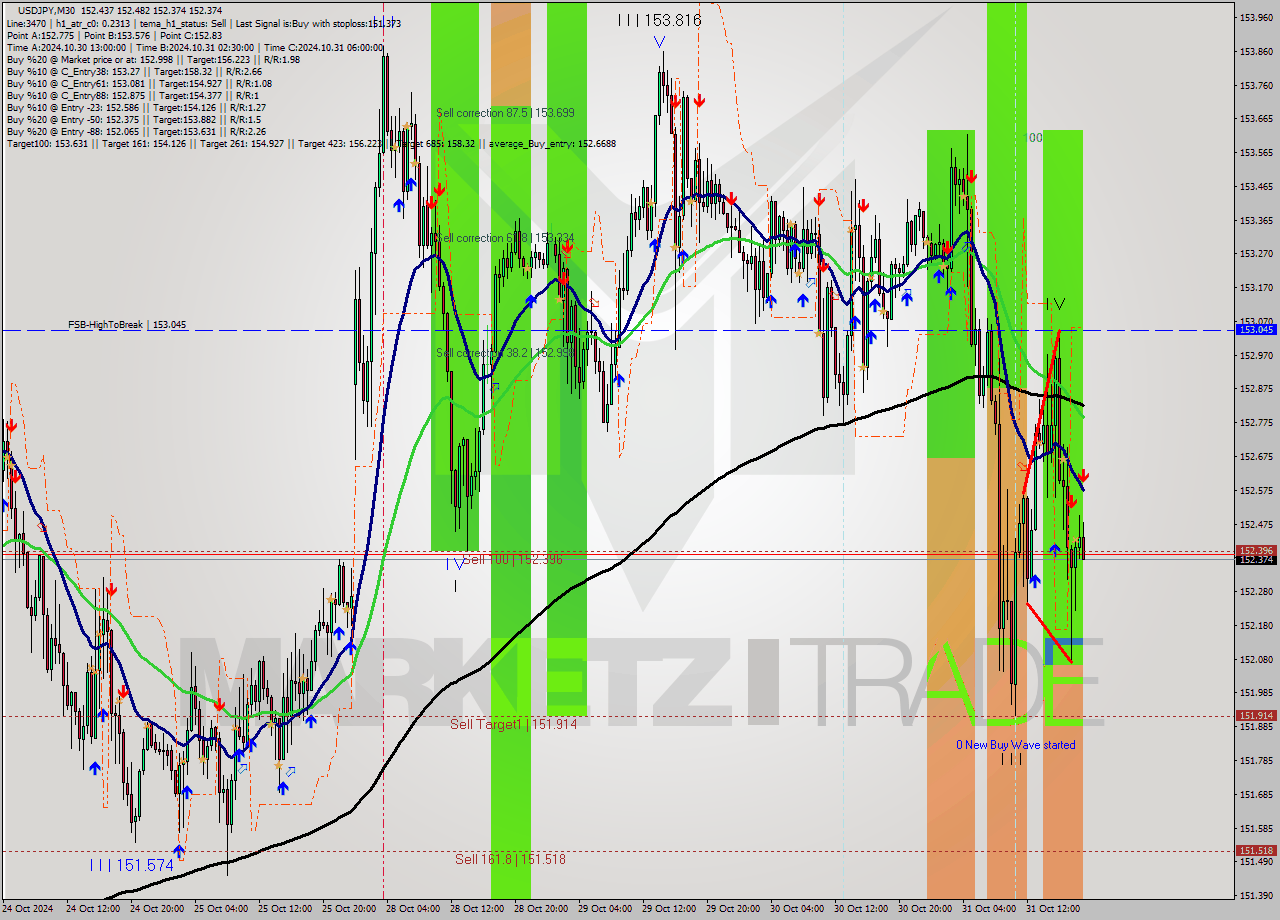This screenshot has height=920, width=1280.
Task: Click the '31 Oct 12:00' time axis label
Action: (1055, 909)
